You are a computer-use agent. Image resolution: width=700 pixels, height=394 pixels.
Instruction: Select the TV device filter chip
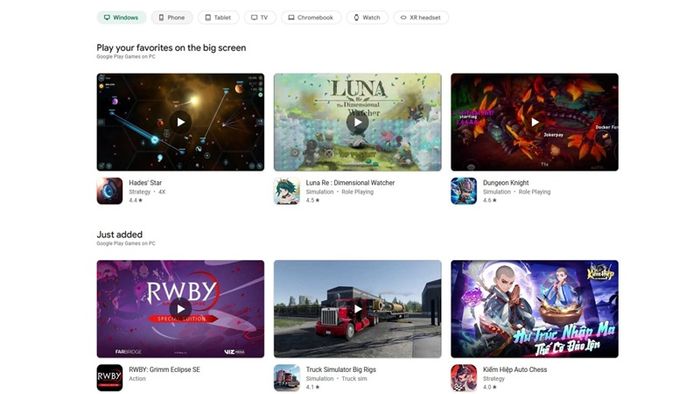point(260,17)
